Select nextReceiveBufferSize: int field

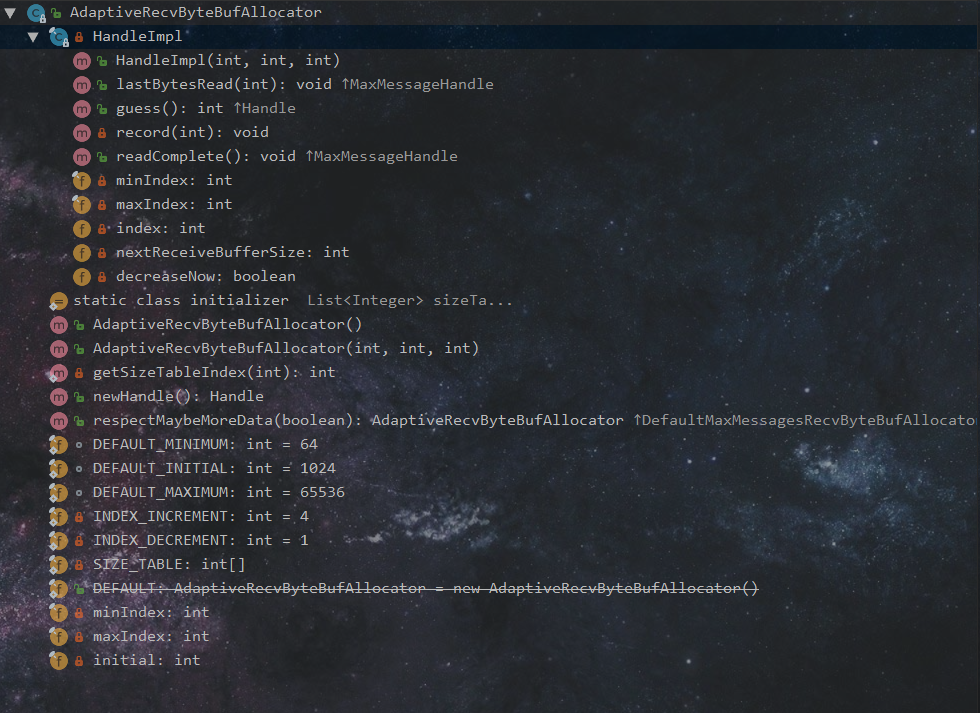click(x=232, y=252)
